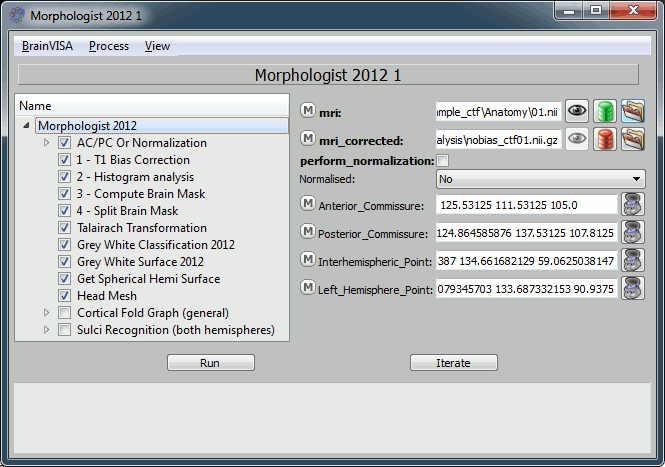Uncheck Talairach Transformation step
Screen dimensions: 665x467
point(64,227)
